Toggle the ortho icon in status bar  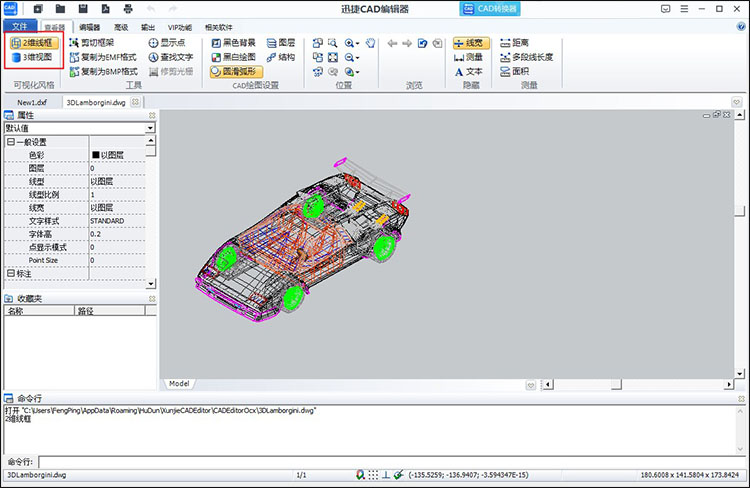click(386, 475)
